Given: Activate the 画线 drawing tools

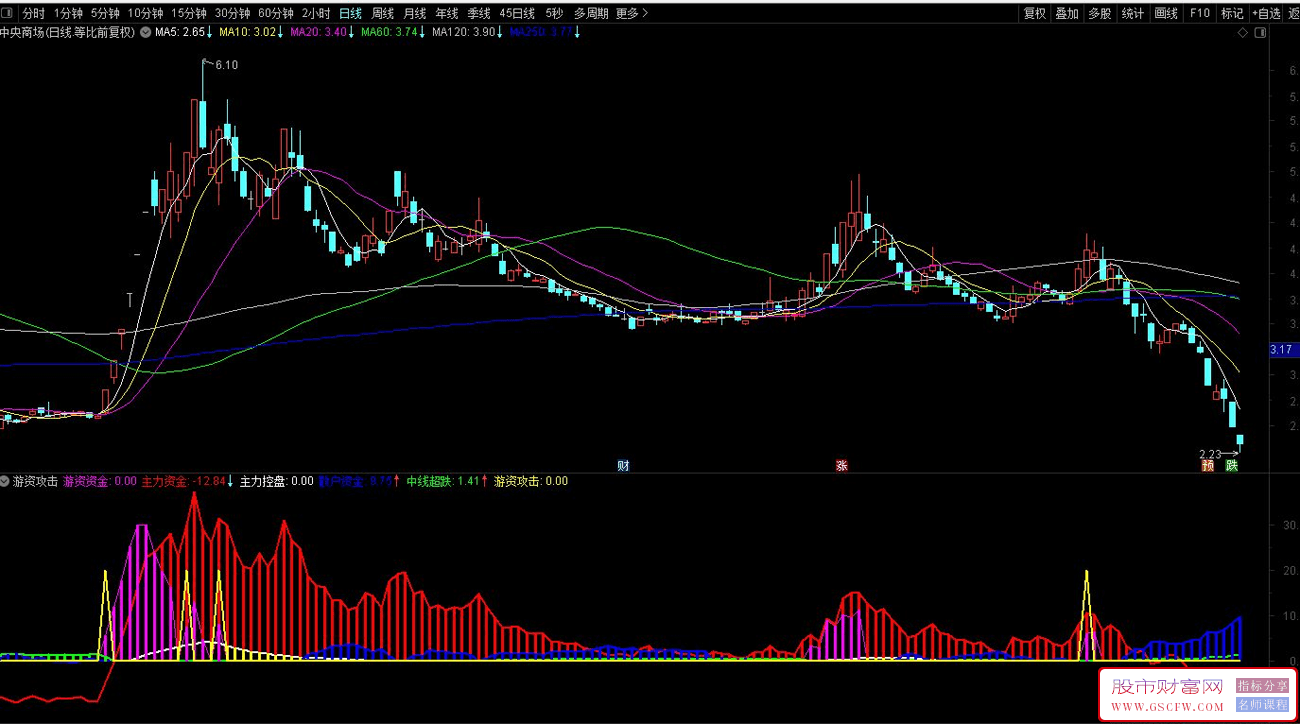Looking at the screenshot, I should [1166, 13].
